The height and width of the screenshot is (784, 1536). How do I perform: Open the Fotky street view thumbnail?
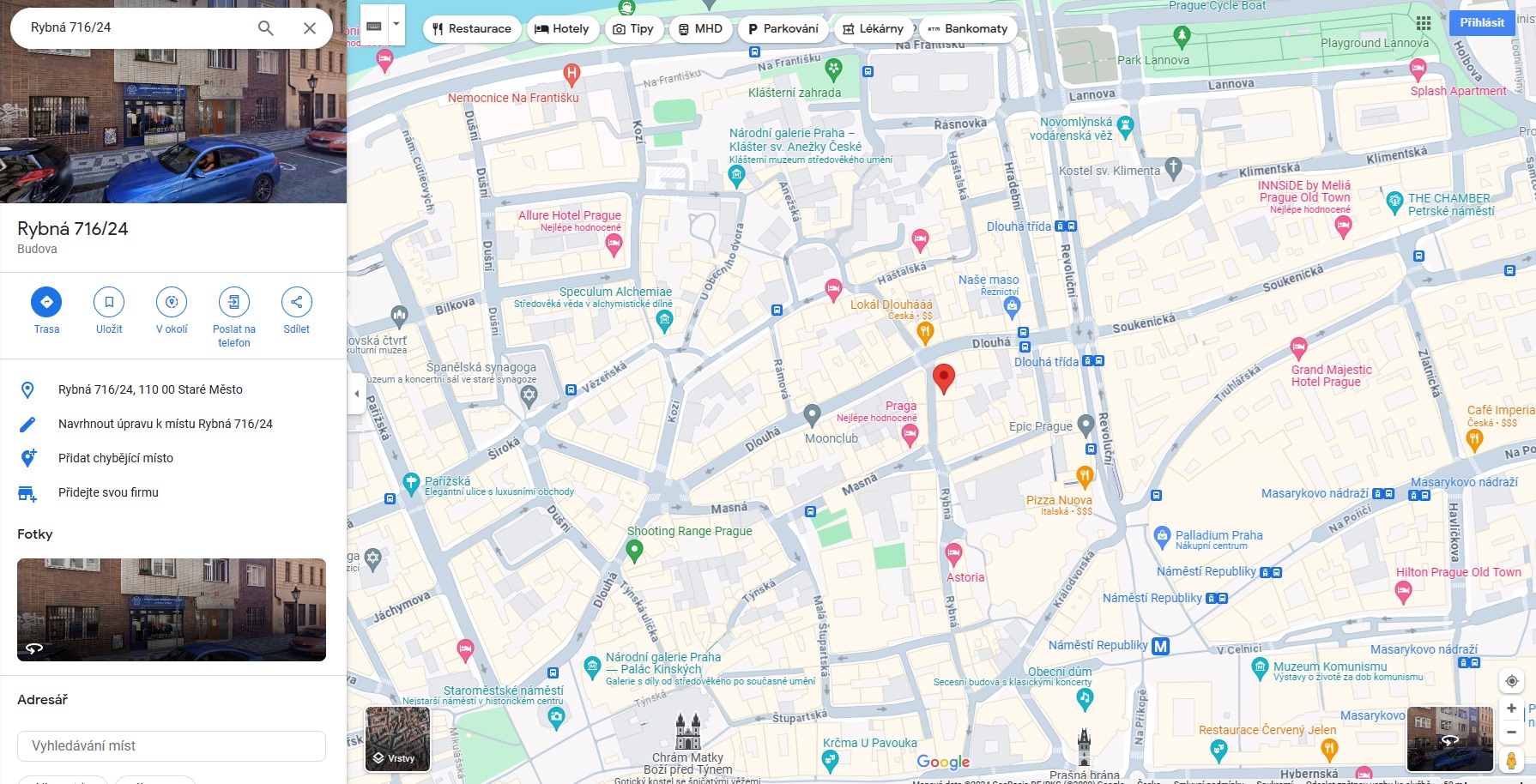tap(172, 610)
